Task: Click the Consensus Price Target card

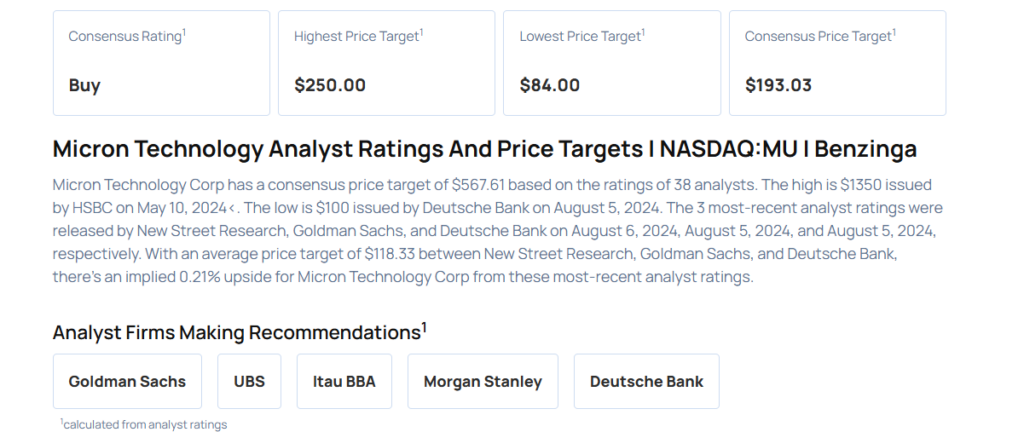Action: click(x=837, y=62)
